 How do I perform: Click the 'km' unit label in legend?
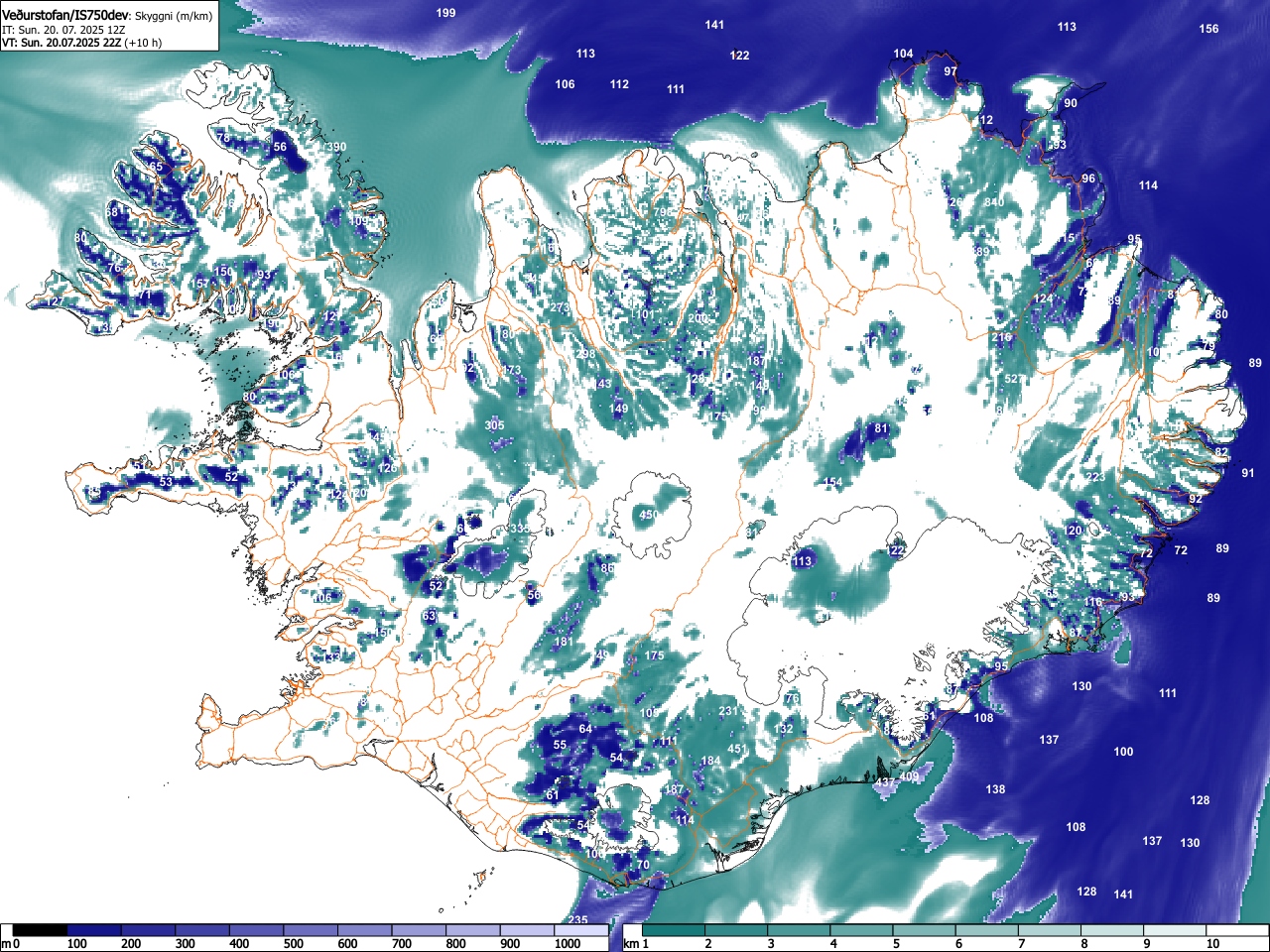(631, 944)
